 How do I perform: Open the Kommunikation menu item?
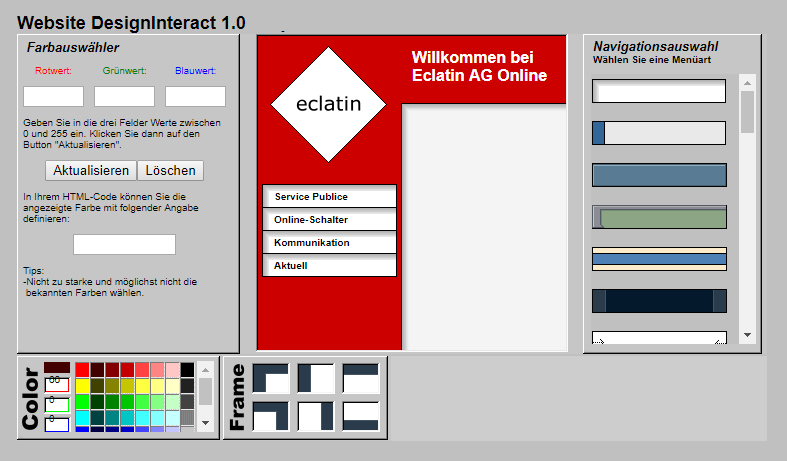(329, 243)
